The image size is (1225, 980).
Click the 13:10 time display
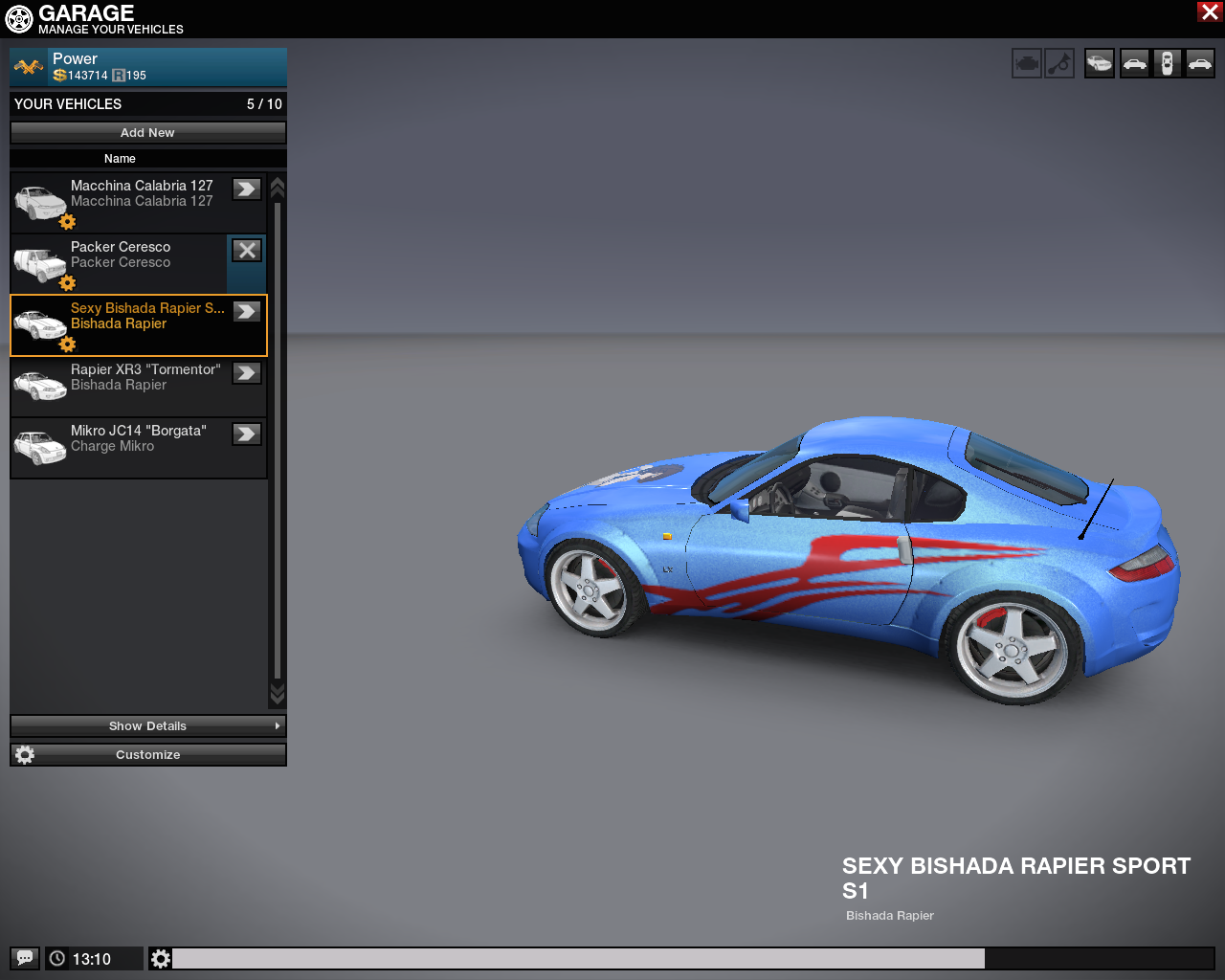click(92, 959)
